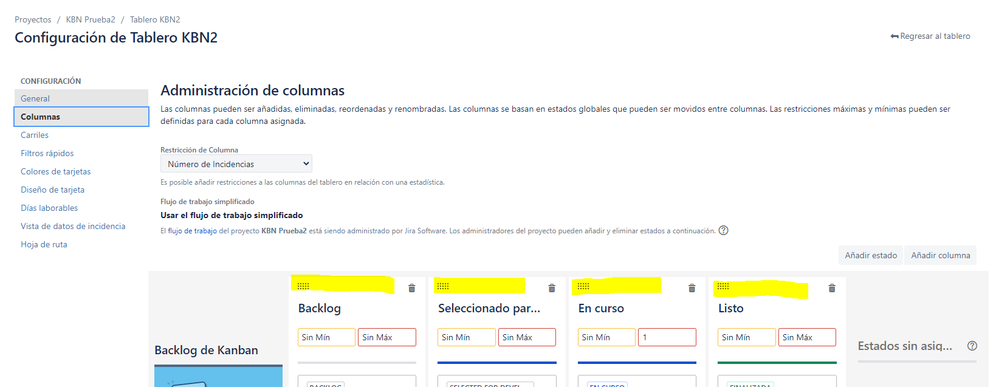This screenshot has width=999, height=387.
Task: Click En curso max field showing 1
Action: tap(667, 337)
